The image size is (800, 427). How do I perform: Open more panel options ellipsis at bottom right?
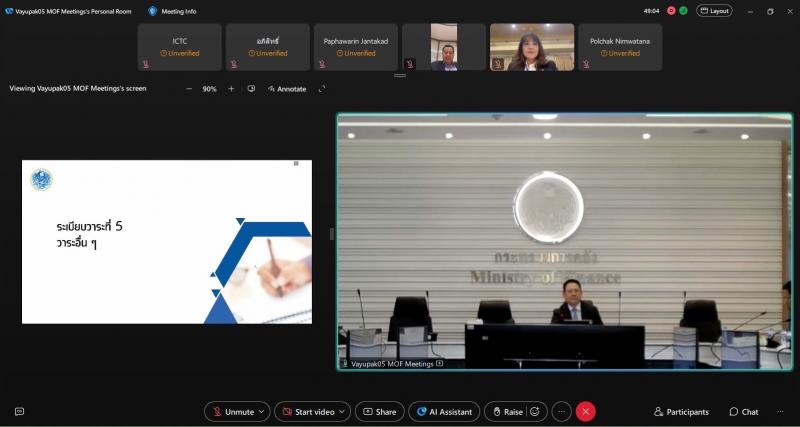tap(780, 412)
